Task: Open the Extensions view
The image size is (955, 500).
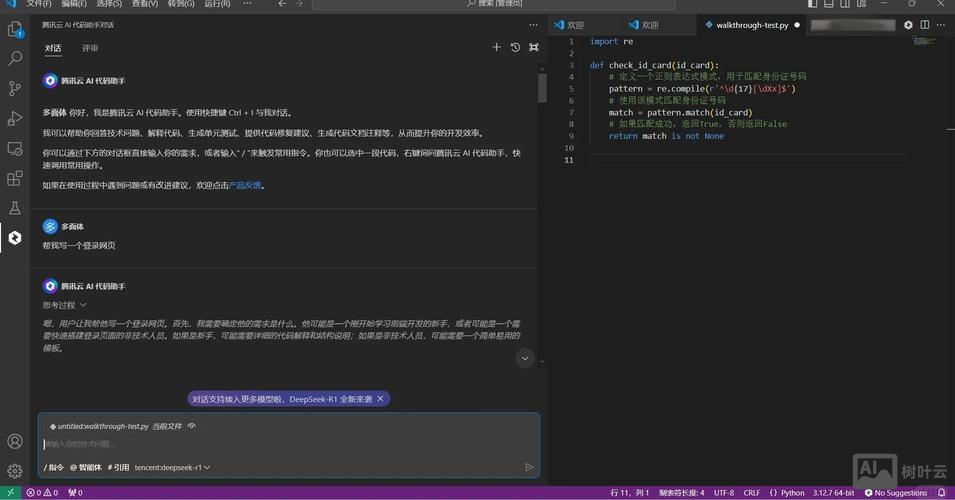Action: click(x=15, y=178)
